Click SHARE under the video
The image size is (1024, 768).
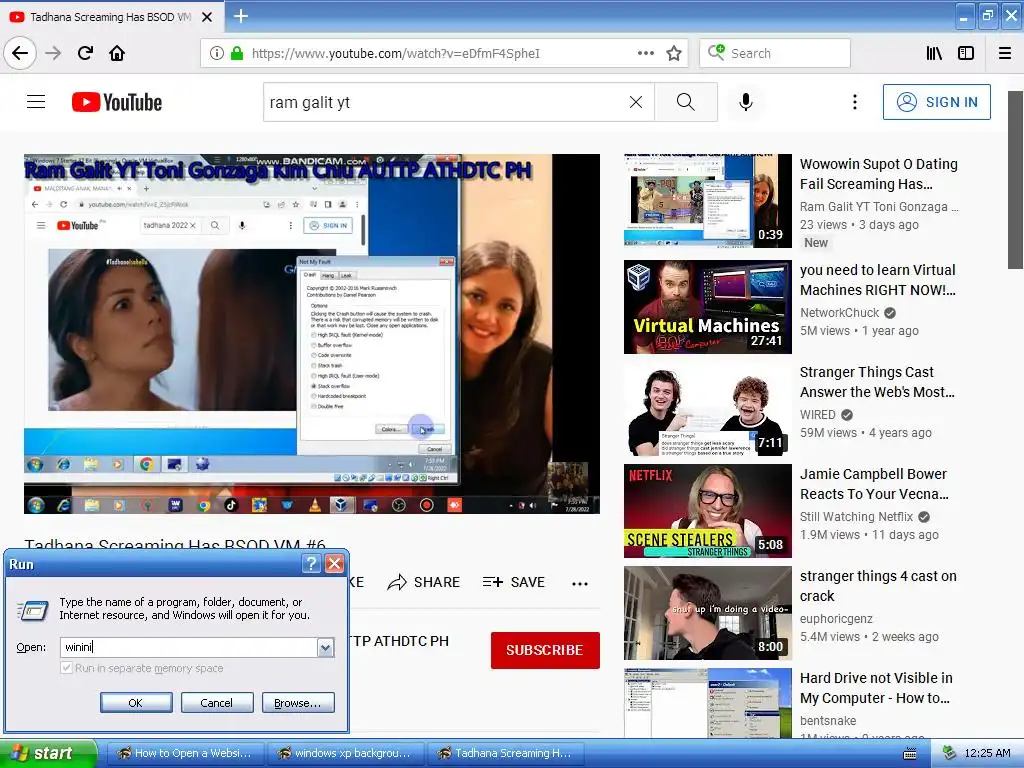tap(424, 582)
